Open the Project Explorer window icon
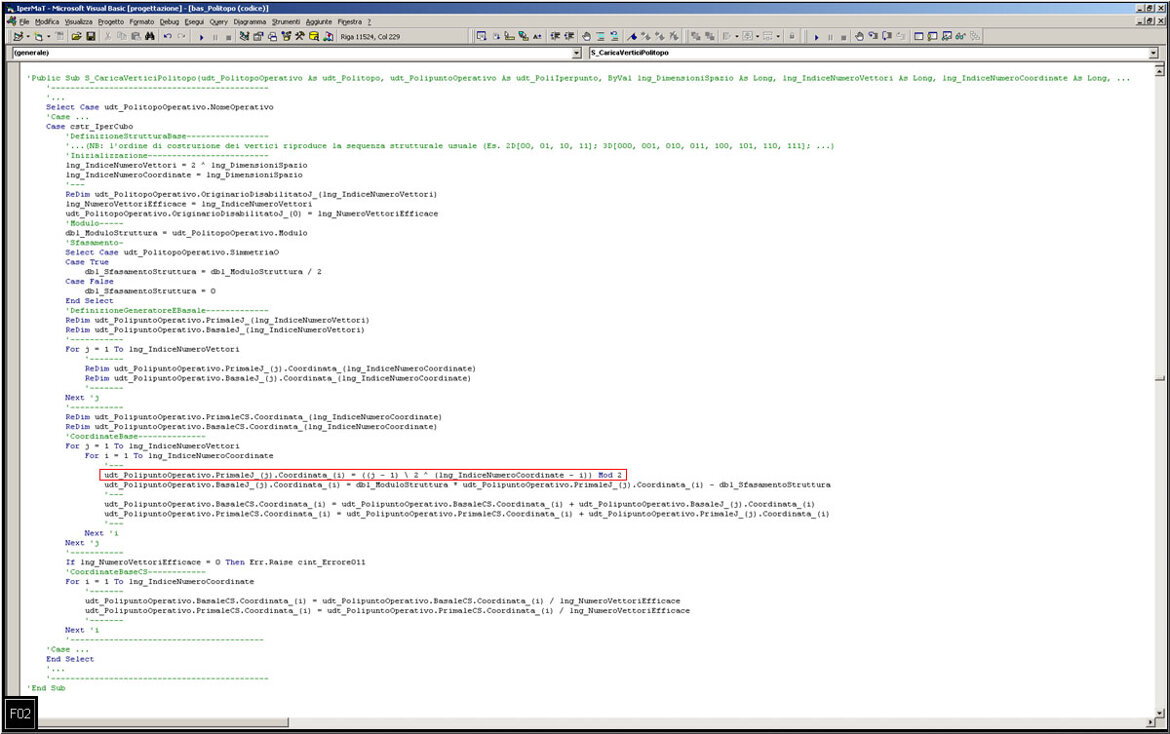Image resolution: width=1170 pixels, height=734 pixels. [245, 36]
